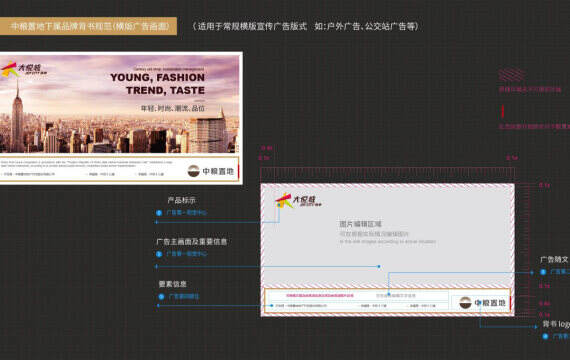Click the 产品标示 annotation heading

tap(182, 200)
